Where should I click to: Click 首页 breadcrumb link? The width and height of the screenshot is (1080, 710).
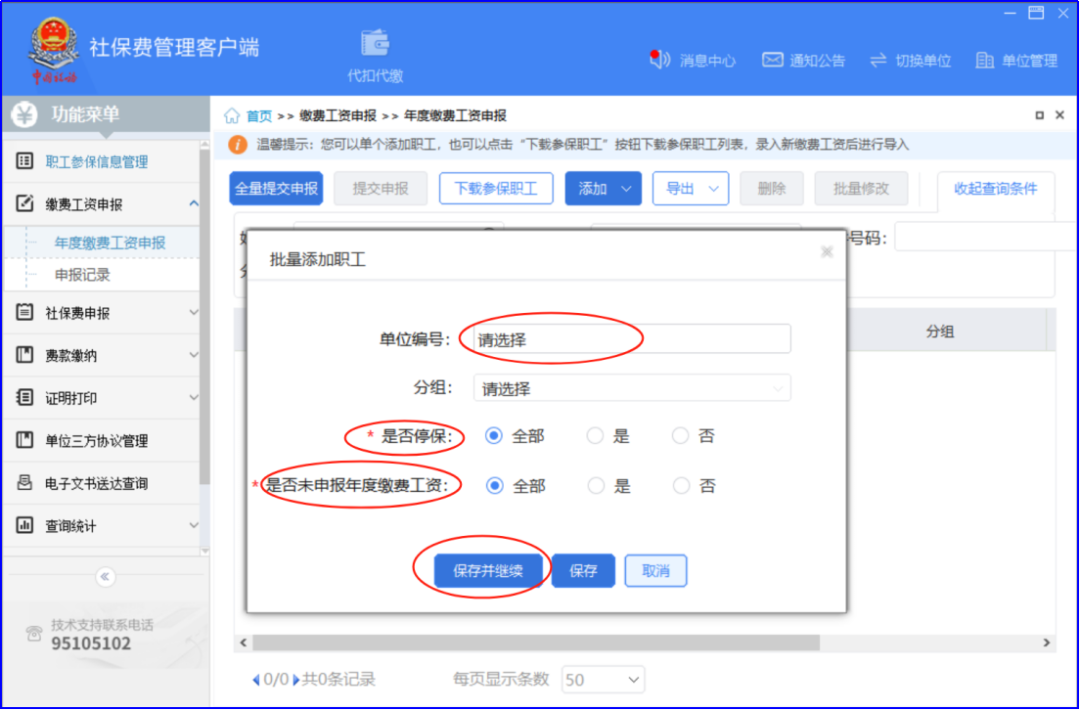[259, 116]
